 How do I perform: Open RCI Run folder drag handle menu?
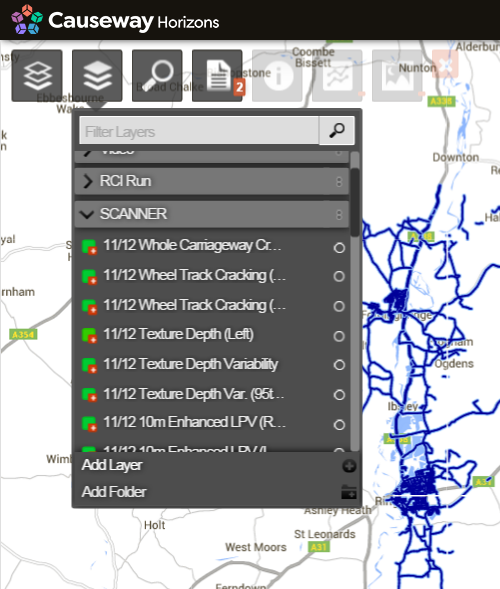[339, 182]
